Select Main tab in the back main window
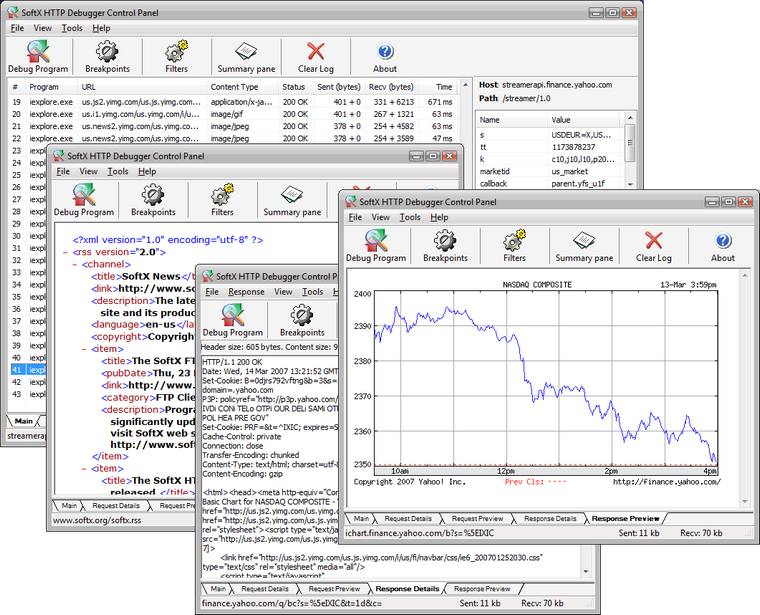 point(23,421)
